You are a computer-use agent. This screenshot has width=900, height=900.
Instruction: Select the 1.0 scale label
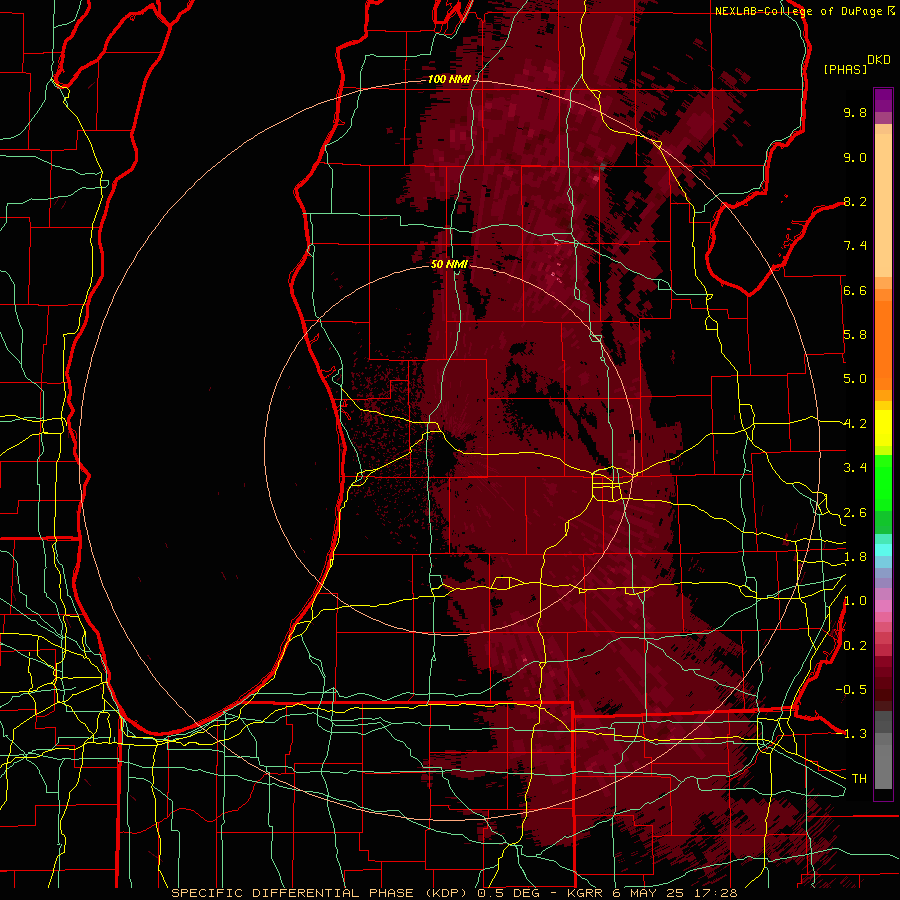coord(855,601)
